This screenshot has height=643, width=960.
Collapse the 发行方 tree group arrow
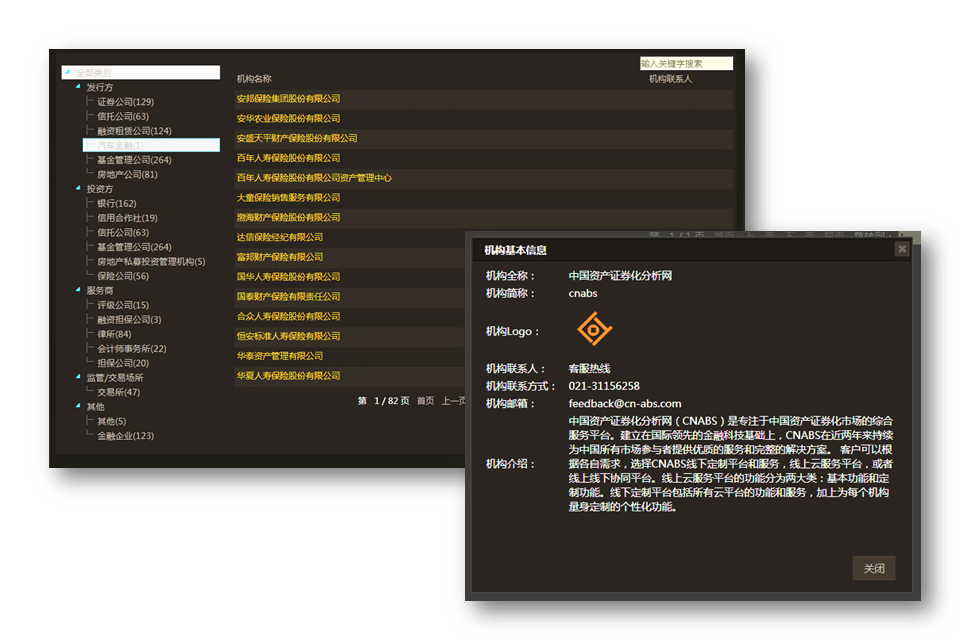point(78,87)
